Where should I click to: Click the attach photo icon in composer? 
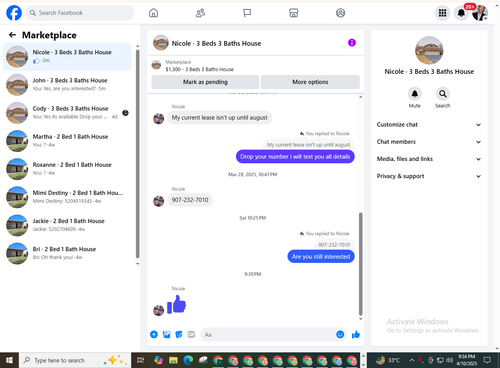(166, 334)
